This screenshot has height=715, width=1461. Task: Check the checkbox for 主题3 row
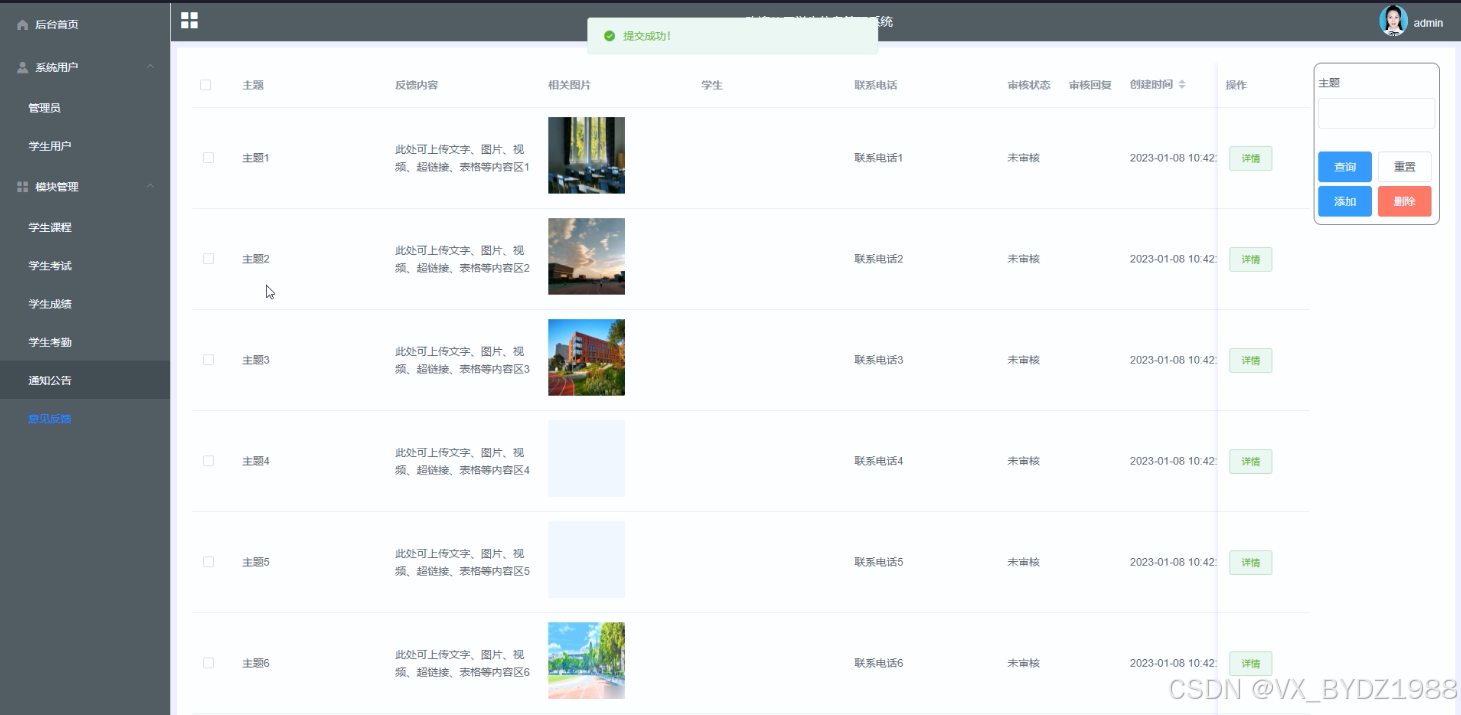click(x=208, y=360)
